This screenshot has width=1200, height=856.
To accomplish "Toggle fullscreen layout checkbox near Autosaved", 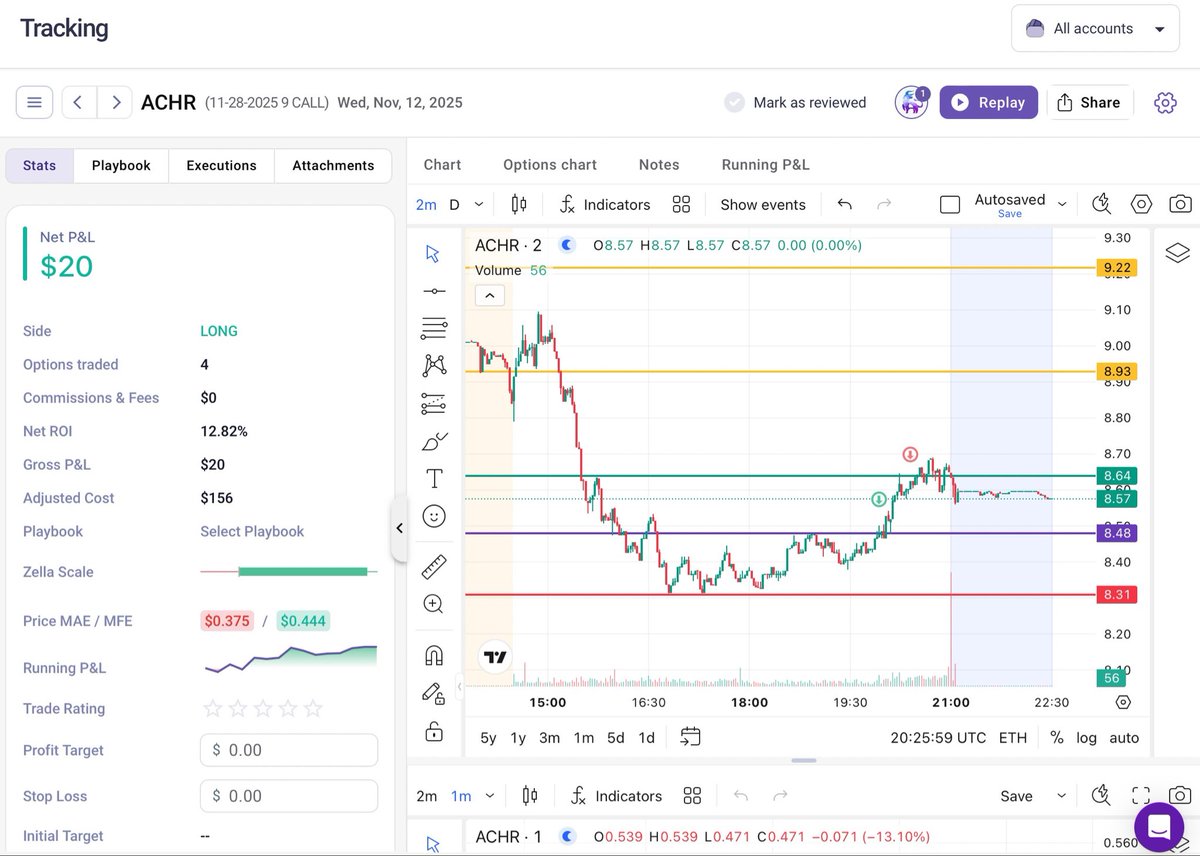I will pos(950,204).
